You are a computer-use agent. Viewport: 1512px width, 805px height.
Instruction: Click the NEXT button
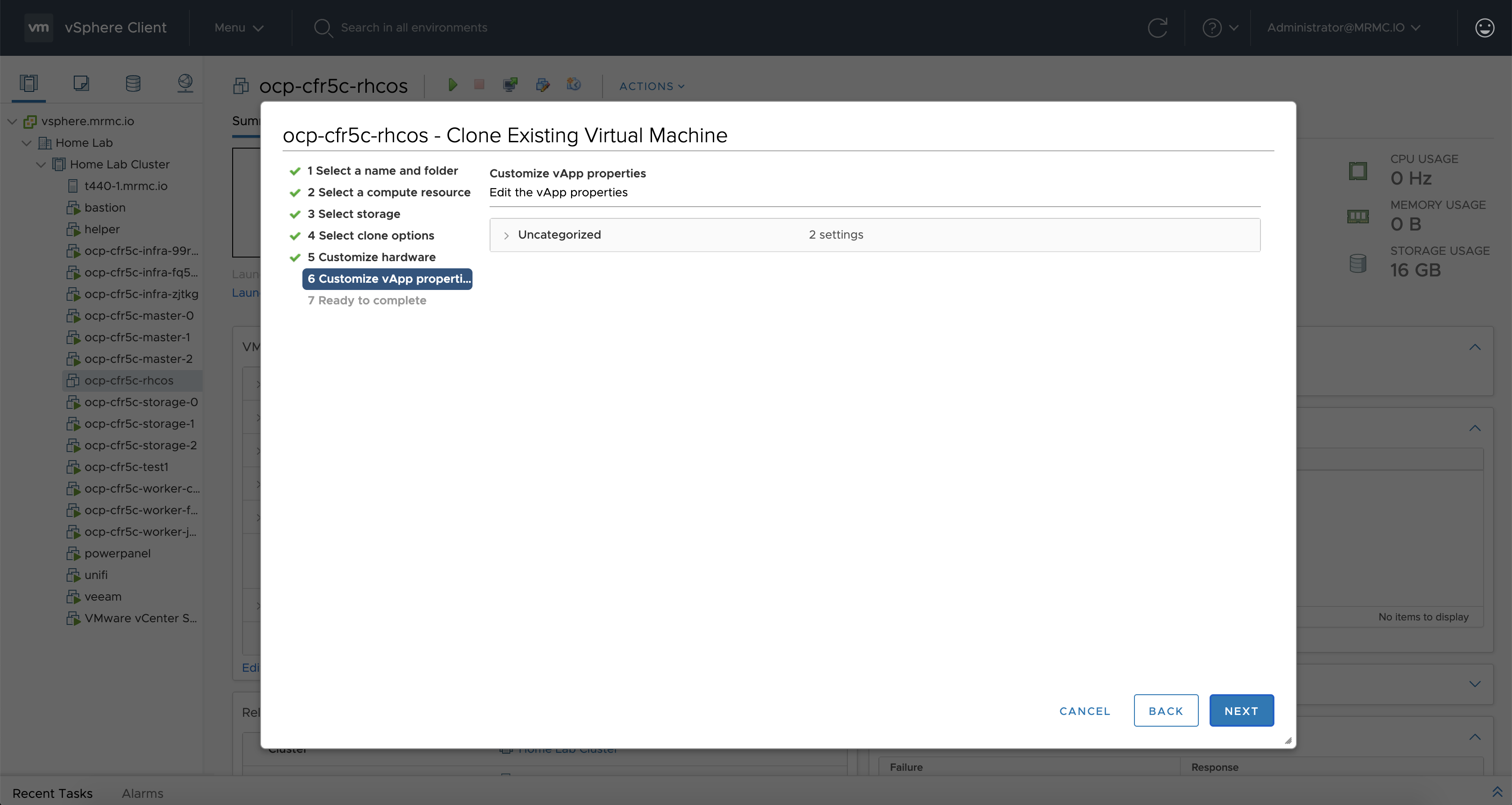pos(1242,710)
